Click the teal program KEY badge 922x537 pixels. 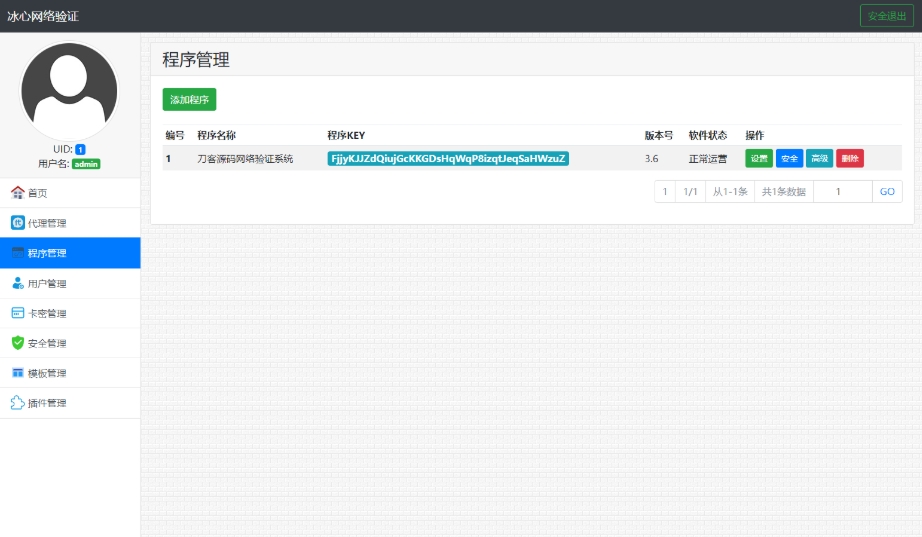448,158
